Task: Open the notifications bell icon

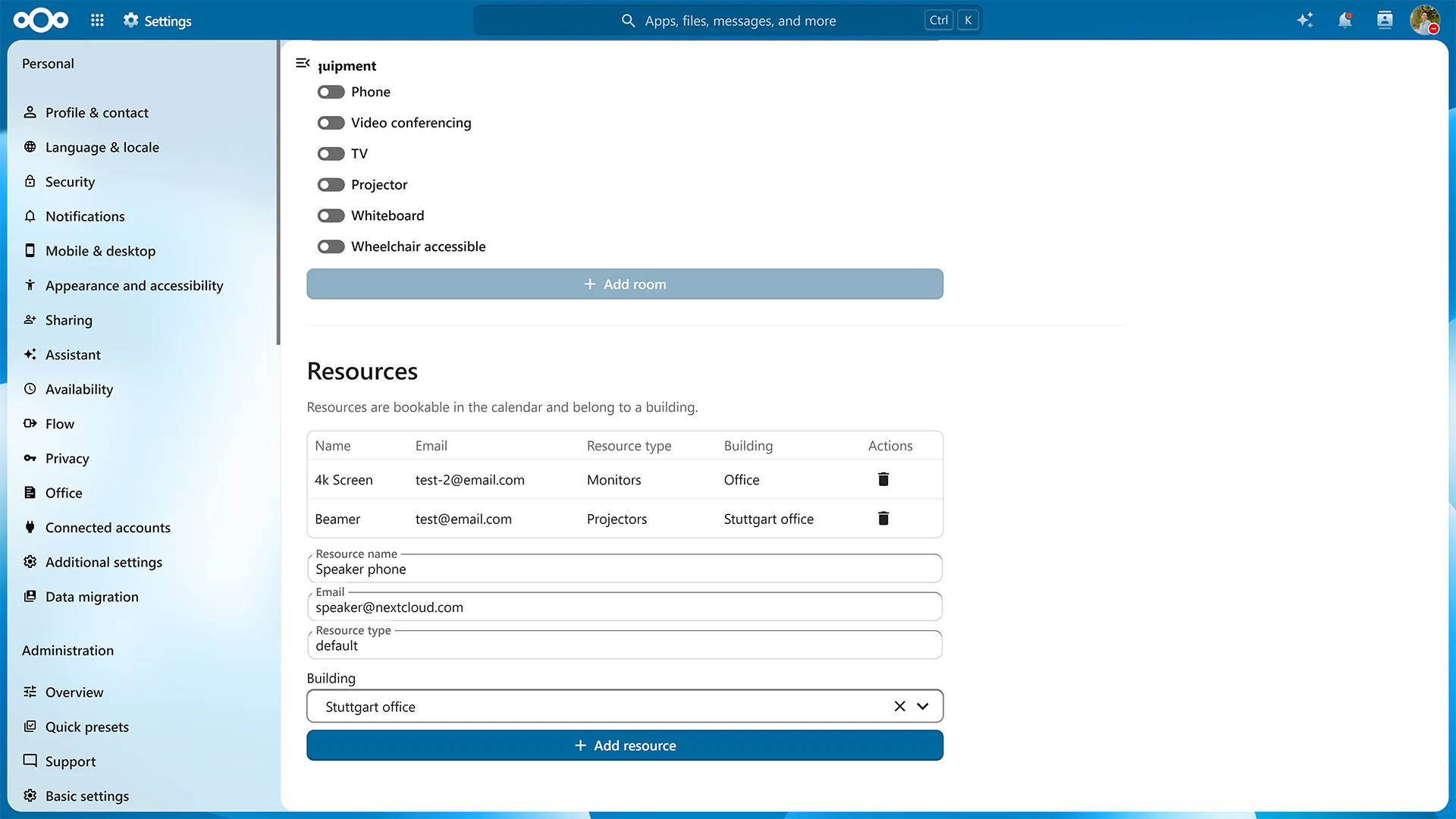Action: pyautogui.click(x=1345, y=20)
